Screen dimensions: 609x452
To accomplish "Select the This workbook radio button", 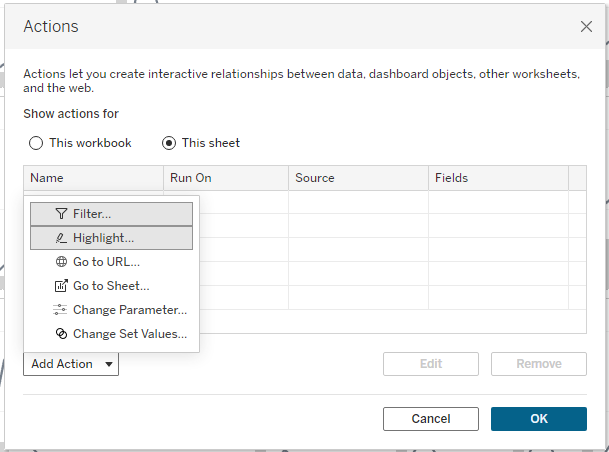I will click(x=36, y=143).
